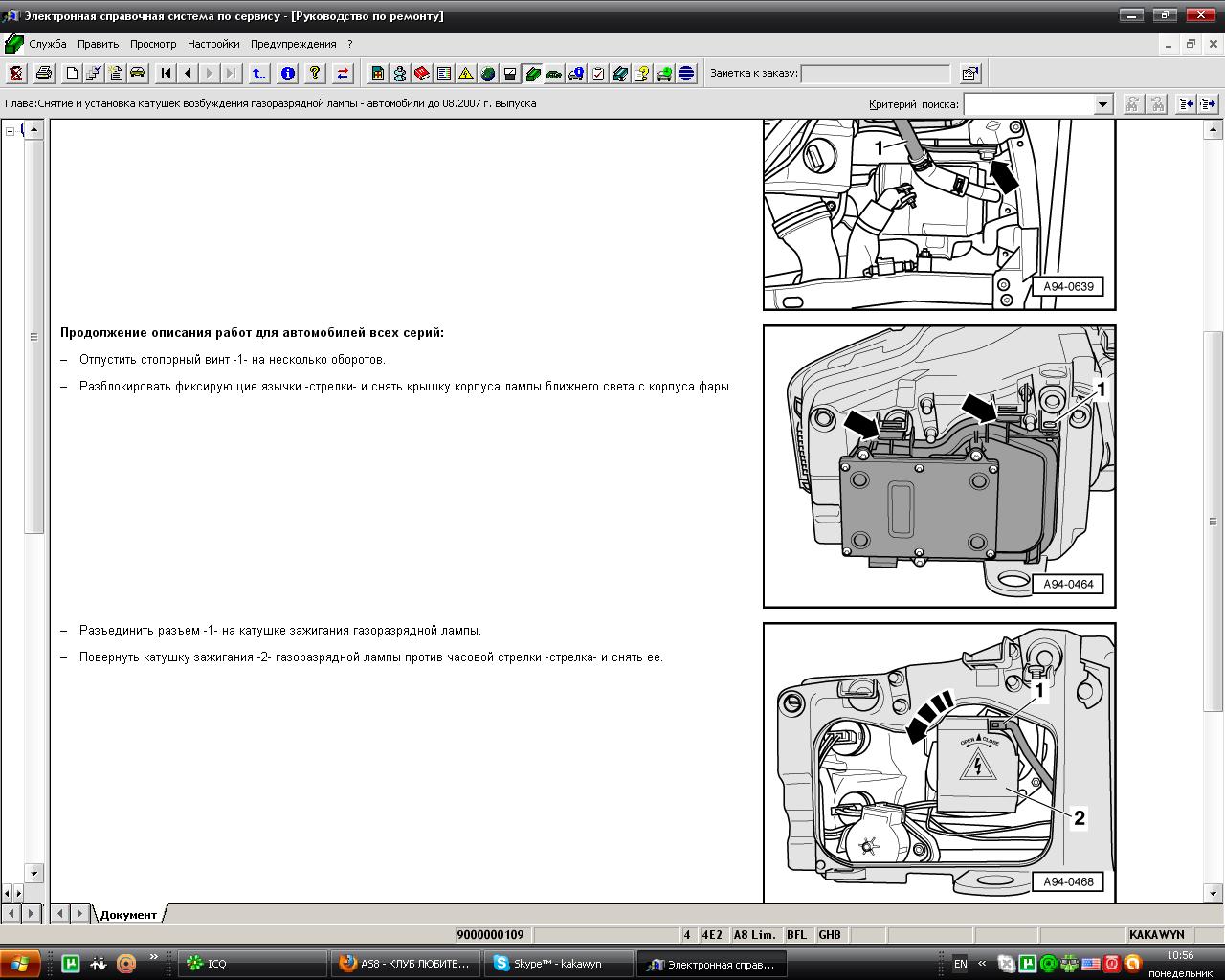Click the red and blue swap arrows icon
Viewport: 1225px width, 980px height.
[x=343, y=74]
